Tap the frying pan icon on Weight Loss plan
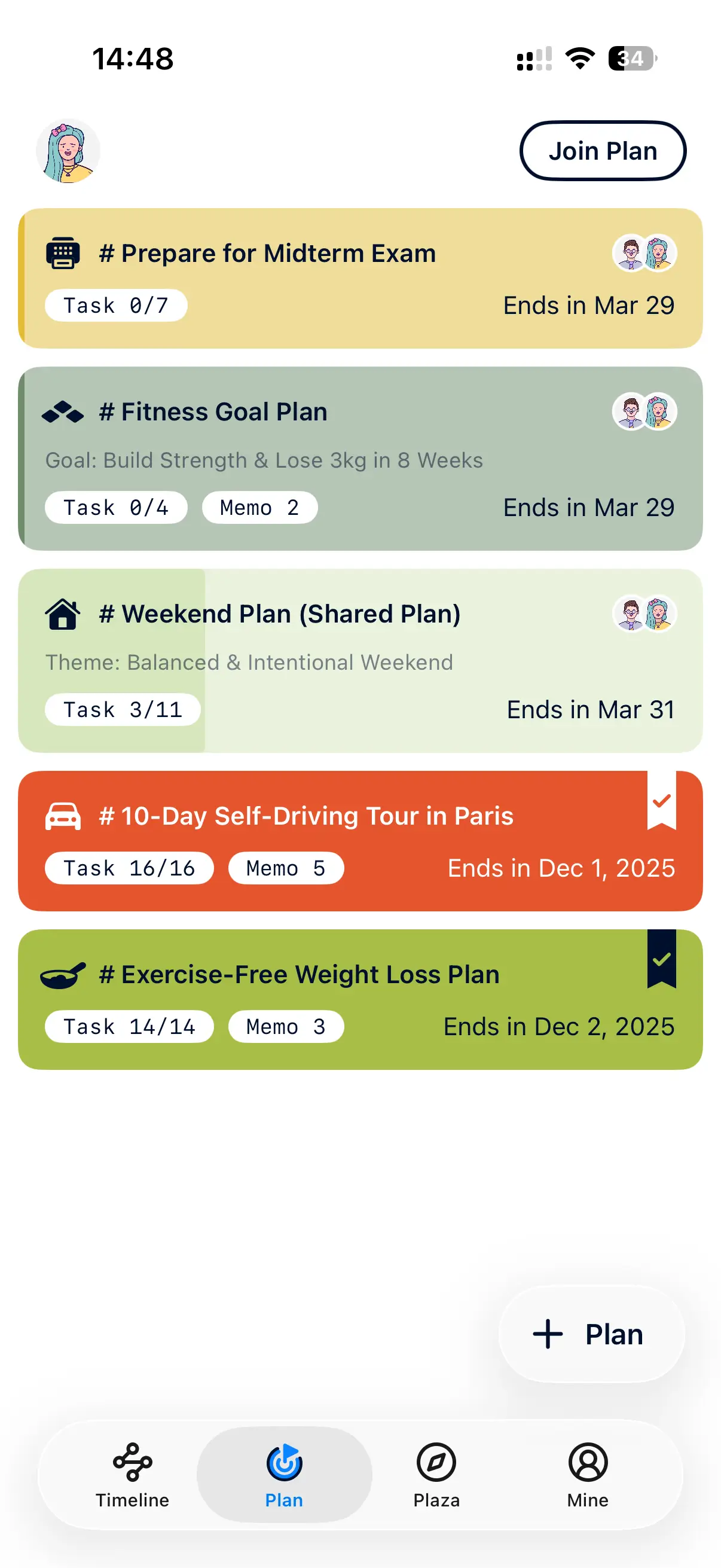Image resolution: width=721 pixels, height=1568 pixels. click(x=63, y=975)
